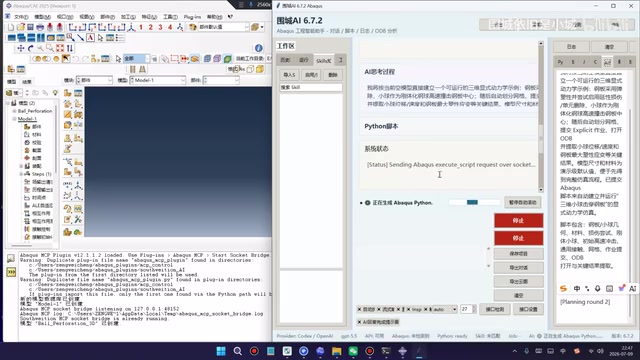
Task: Click the generation progress bar indicator
Action: pos(474,202)
